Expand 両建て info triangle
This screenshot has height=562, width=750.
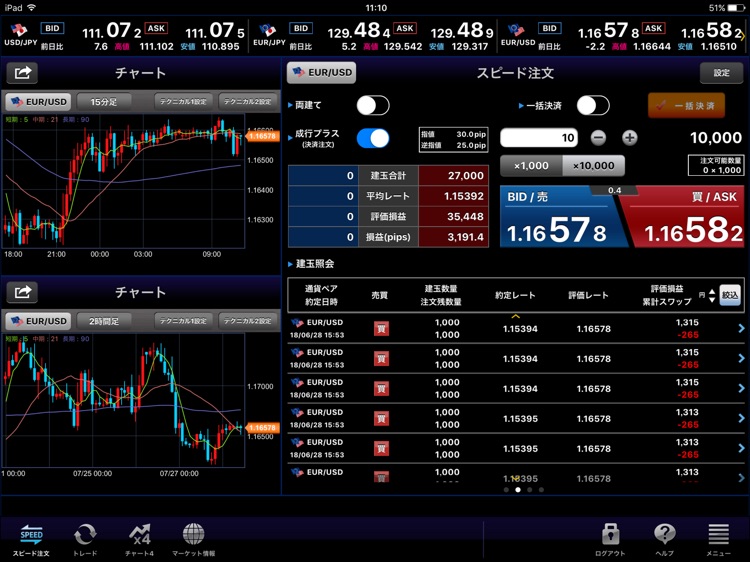[290, 105]
